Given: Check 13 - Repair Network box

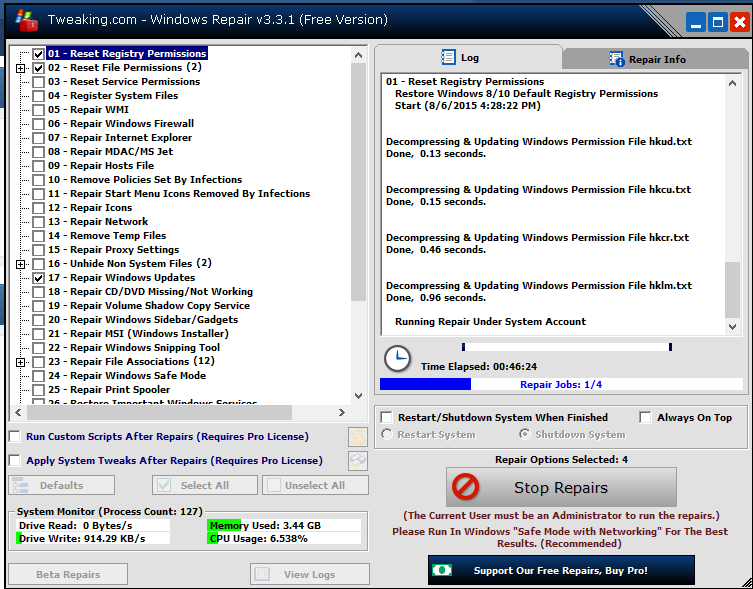Looking at the screenshot, I should coord(38,222).
